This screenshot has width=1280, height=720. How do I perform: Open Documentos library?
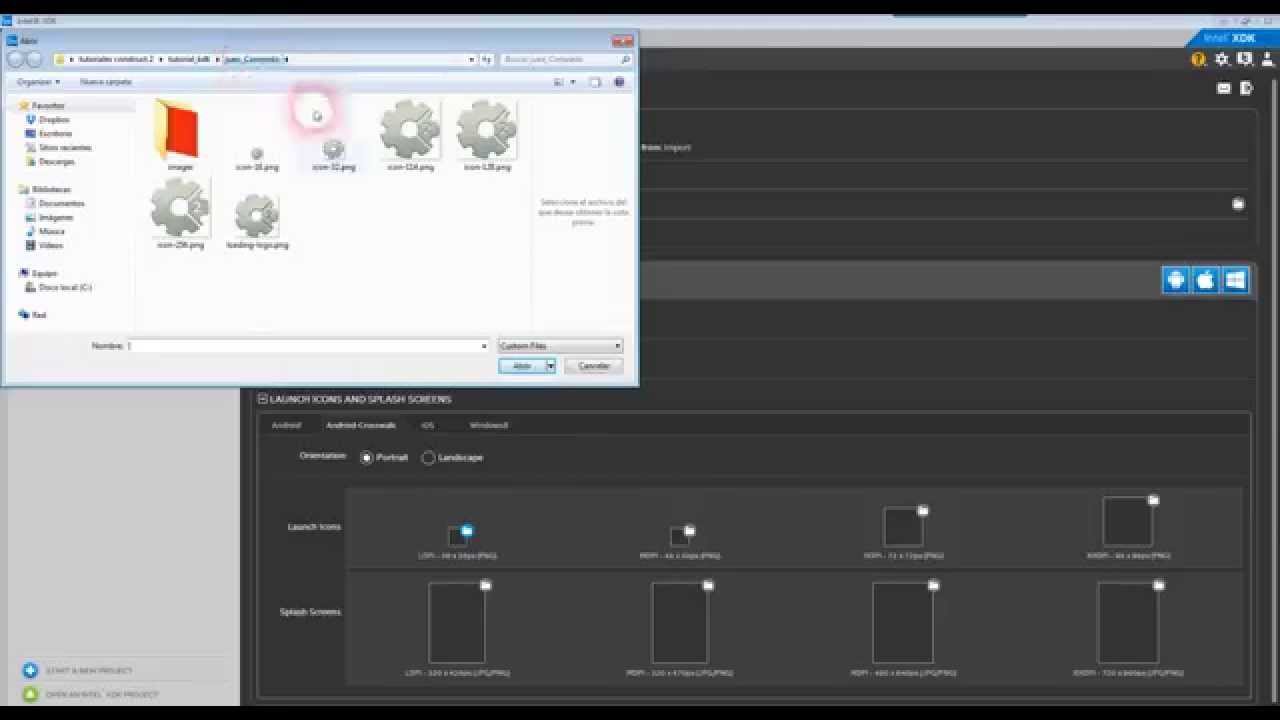61,203
